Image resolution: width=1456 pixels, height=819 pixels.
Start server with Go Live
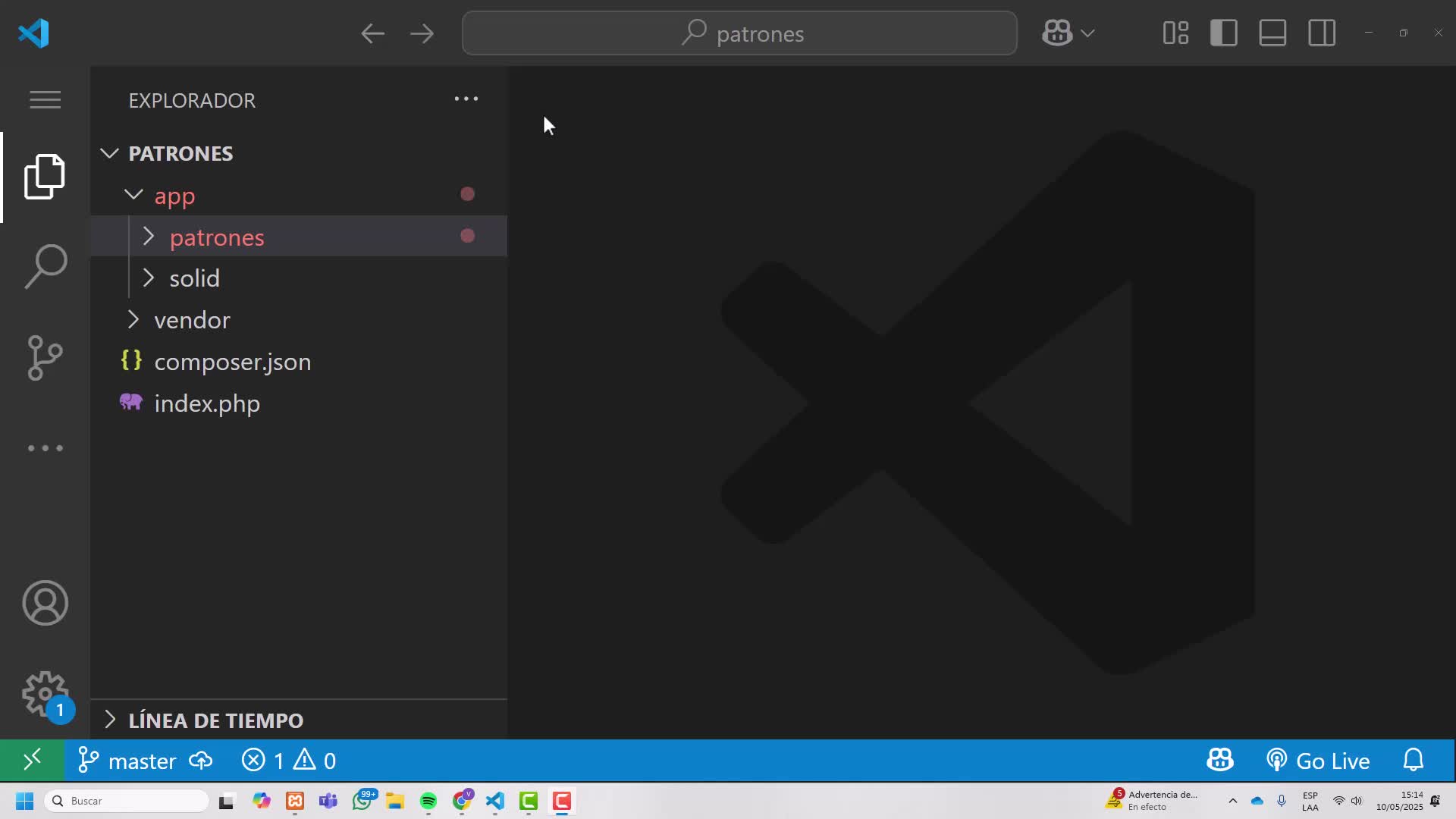coord(1318,761)
